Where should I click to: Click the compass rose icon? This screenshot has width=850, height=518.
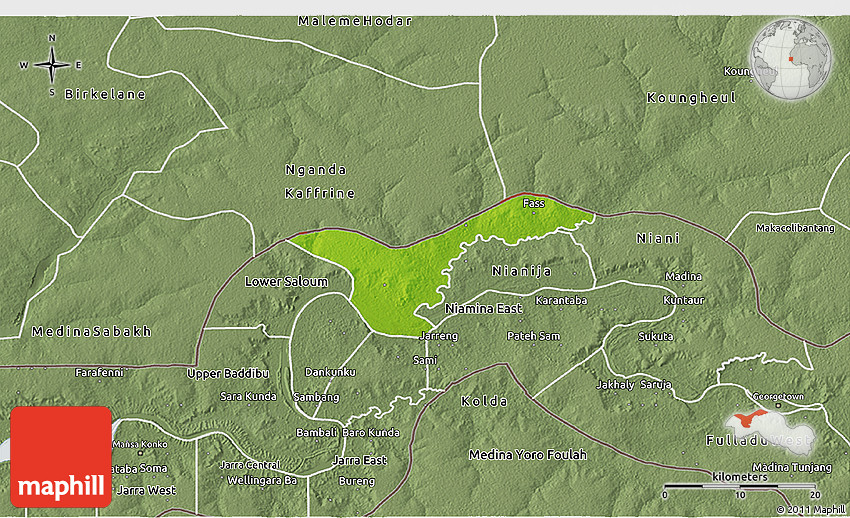click(x=51, y=65)
